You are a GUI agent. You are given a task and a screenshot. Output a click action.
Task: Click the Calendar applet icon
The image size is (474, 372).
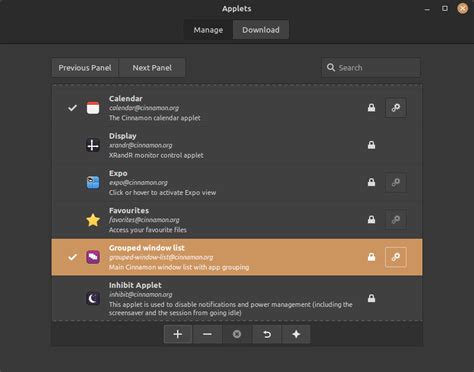pos(93,108)
